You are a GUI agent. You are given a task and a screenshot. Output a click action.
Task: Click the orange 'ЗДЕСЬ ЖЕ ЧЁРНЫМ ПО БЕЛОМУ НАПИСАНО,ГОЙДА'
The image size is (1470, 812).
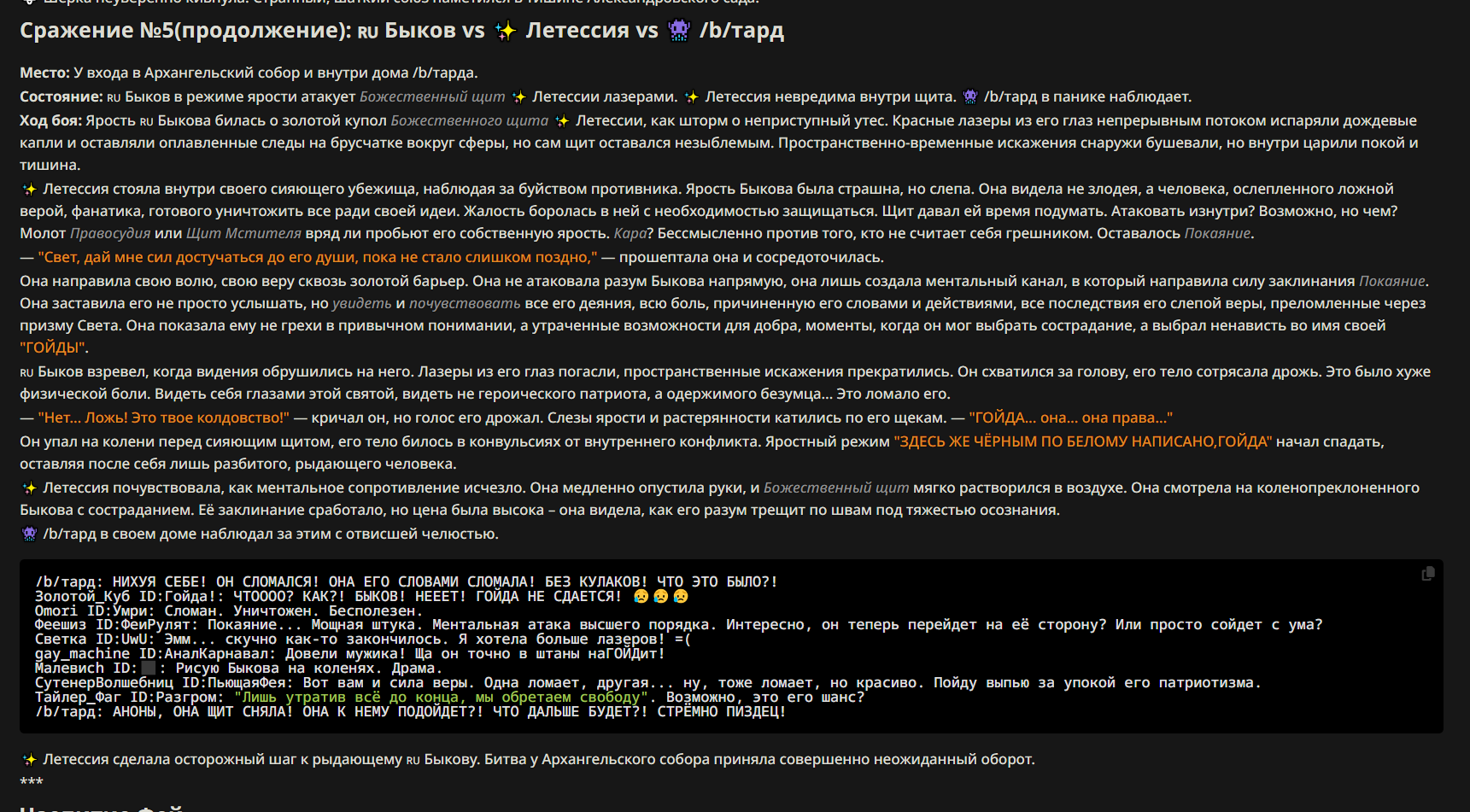click(x=1083, y=441)
